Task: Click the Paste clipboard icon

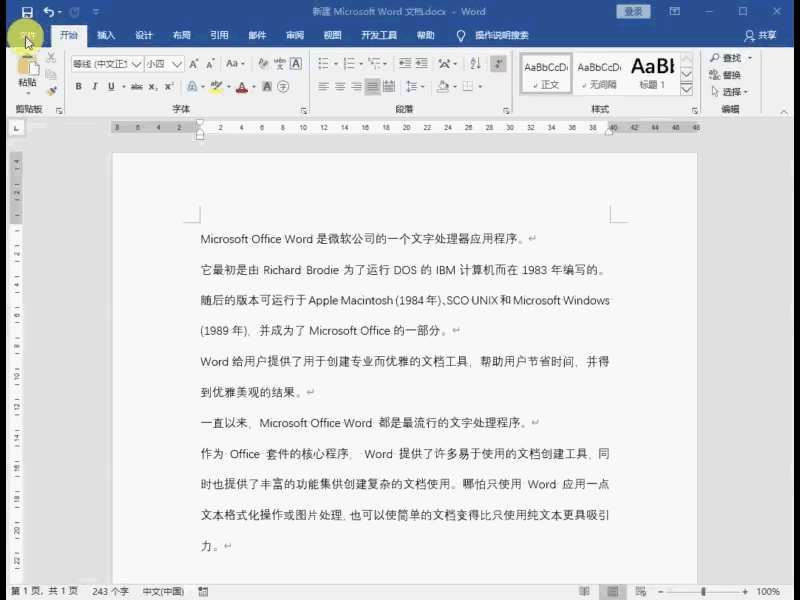Action: coord(28,67)
